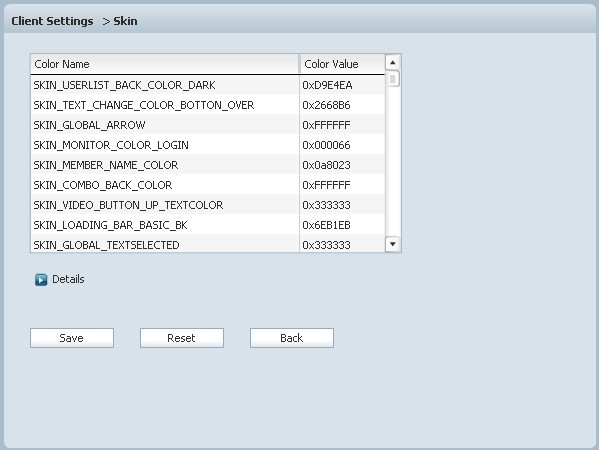
Task: Sort by Color Value column header
Action: (x=342, y=64)
